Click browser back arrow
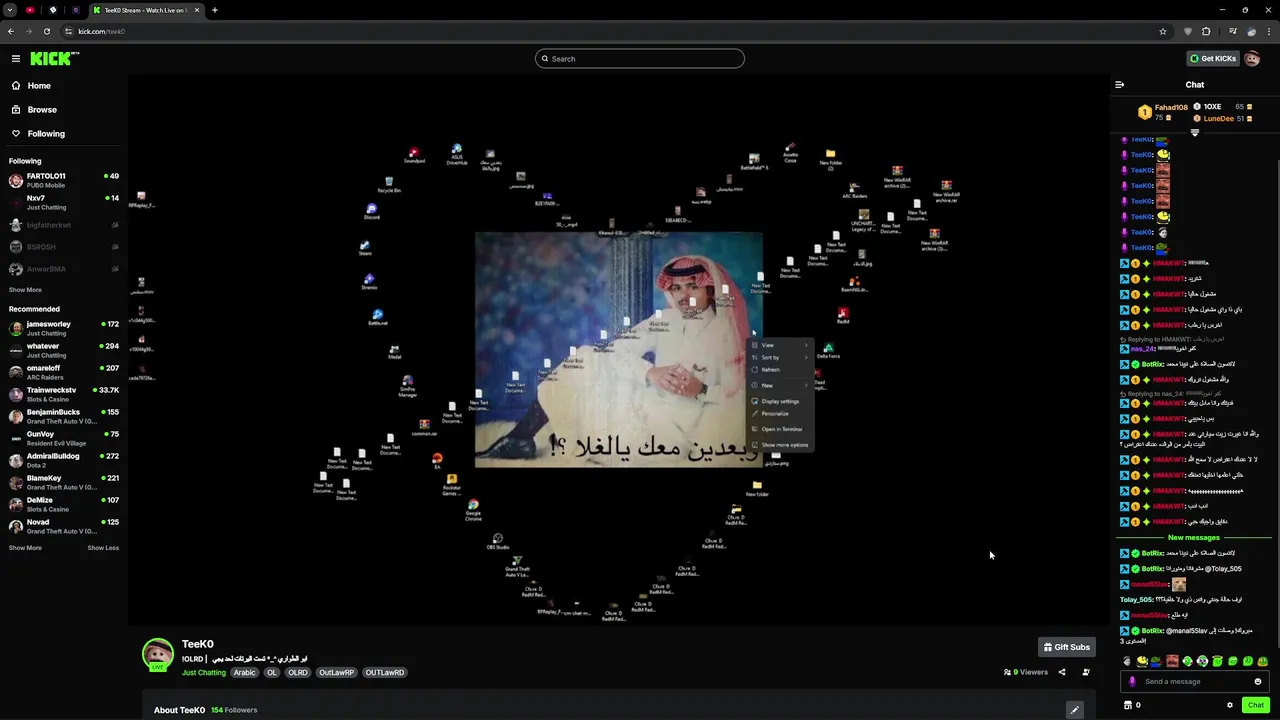 [x=11, y=31]
